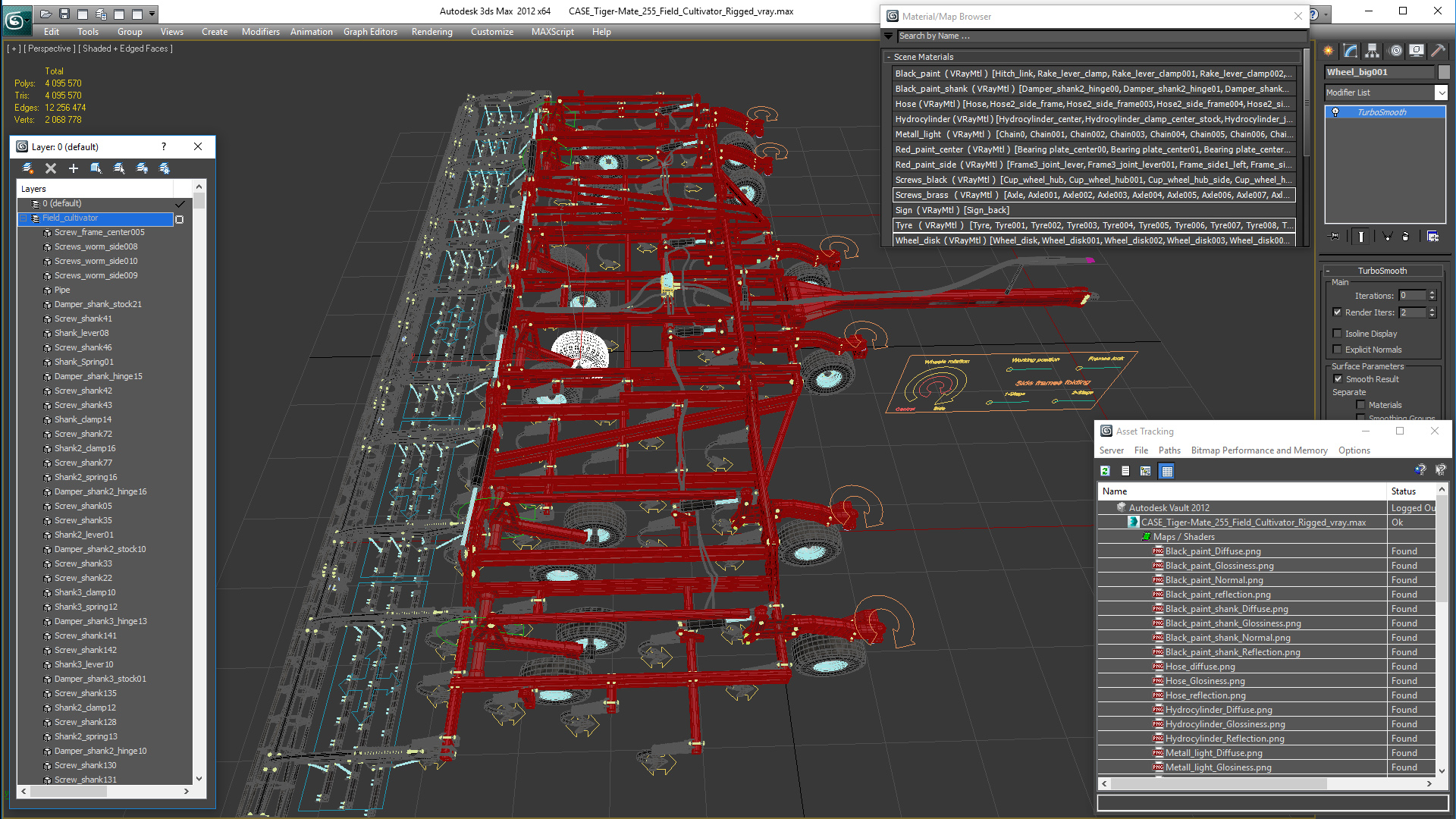Select Black_paint_Diffuse.png in Asset Tracking
Screen dimensions: 1456x819
(x=1213, y=551)
